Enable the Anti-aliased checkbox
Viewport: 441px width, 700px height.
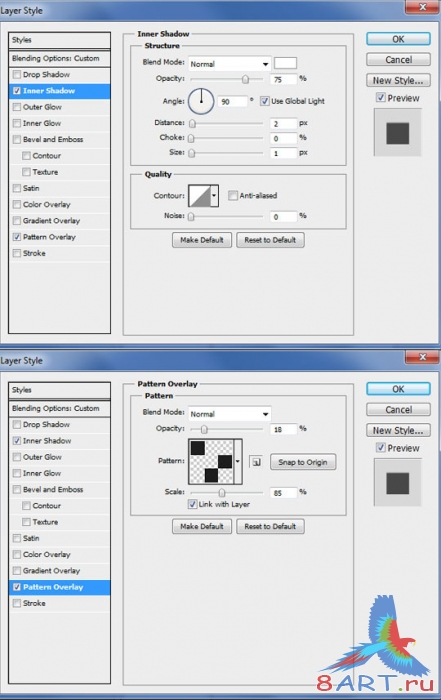click(233, 195)
